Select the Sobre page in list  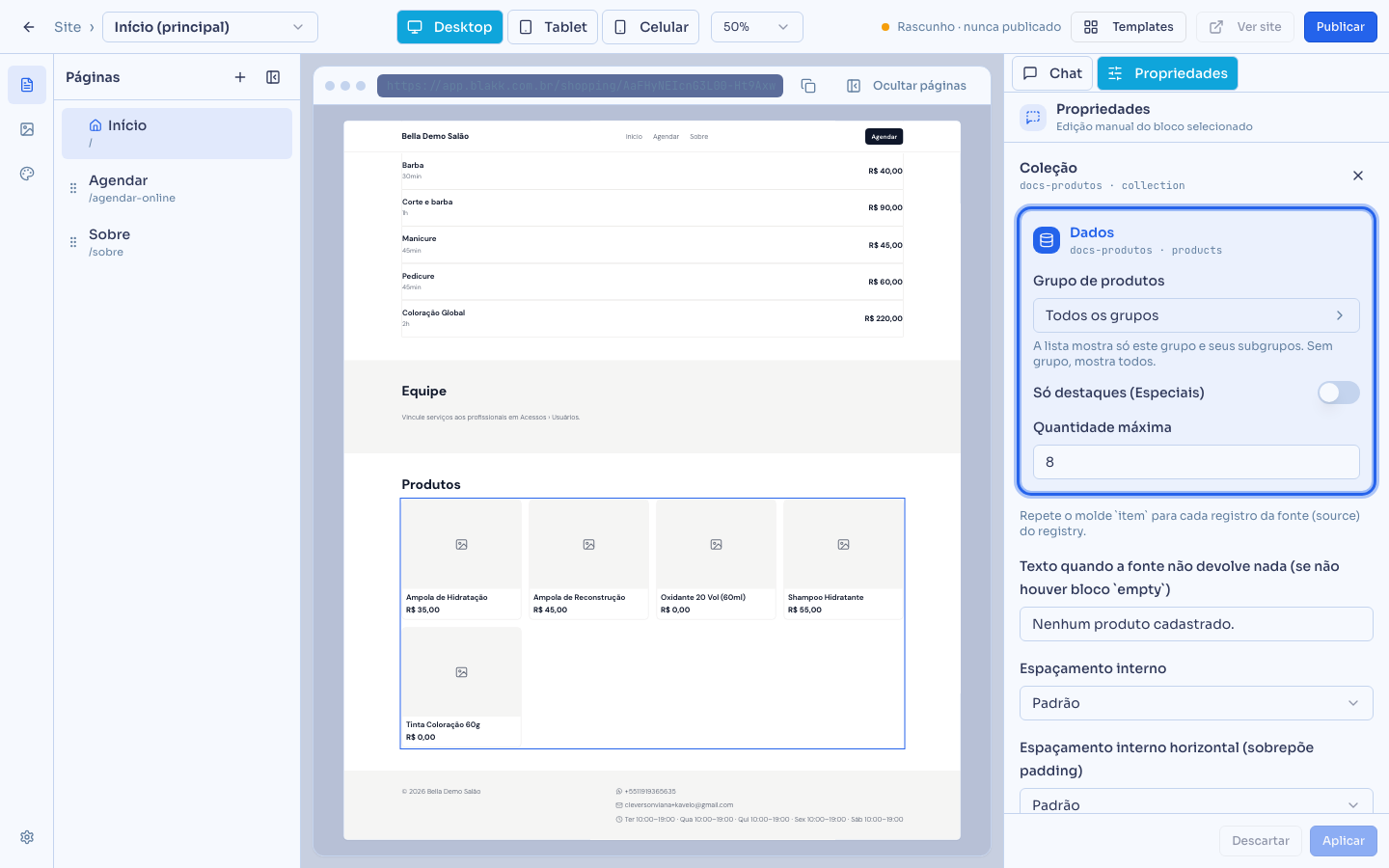[177, 242]
